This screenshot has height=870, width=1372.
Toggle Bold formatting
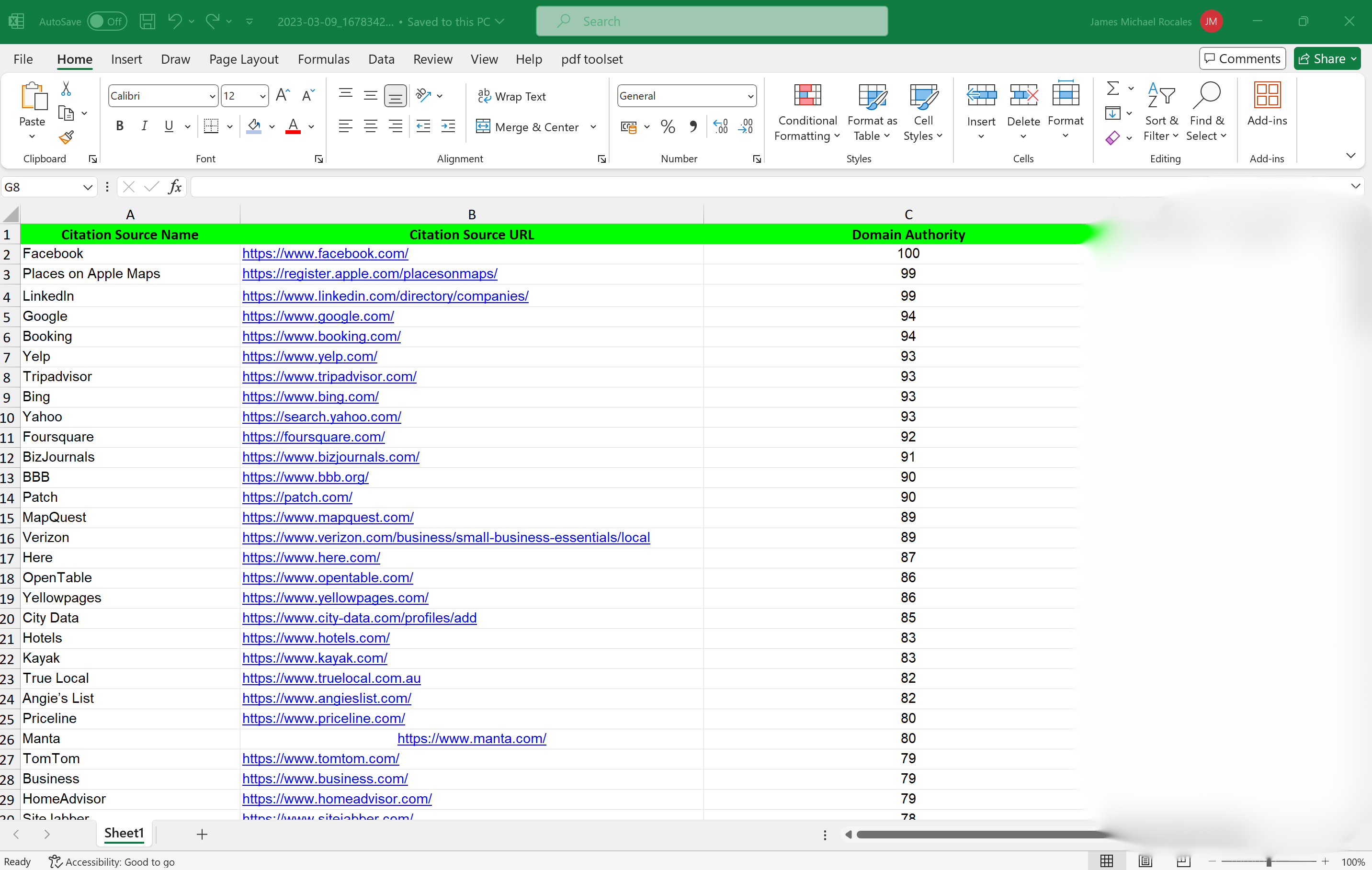[120, 126]
